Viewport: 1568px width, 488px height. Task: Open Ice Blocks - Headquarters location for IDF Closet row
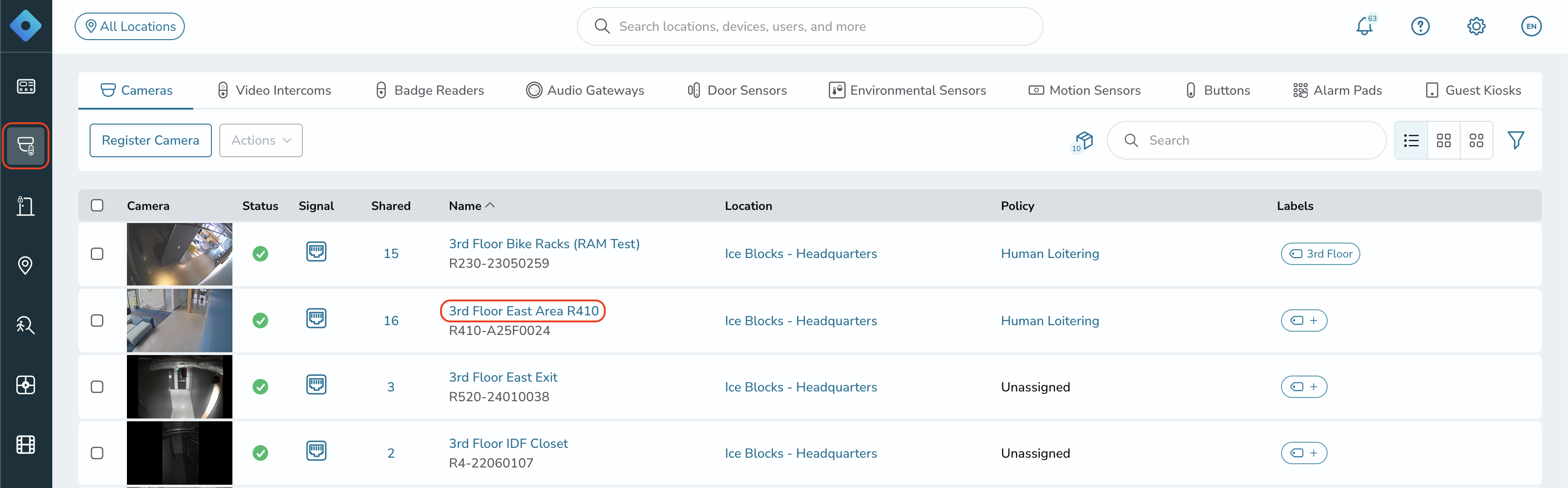pos(800,453)
